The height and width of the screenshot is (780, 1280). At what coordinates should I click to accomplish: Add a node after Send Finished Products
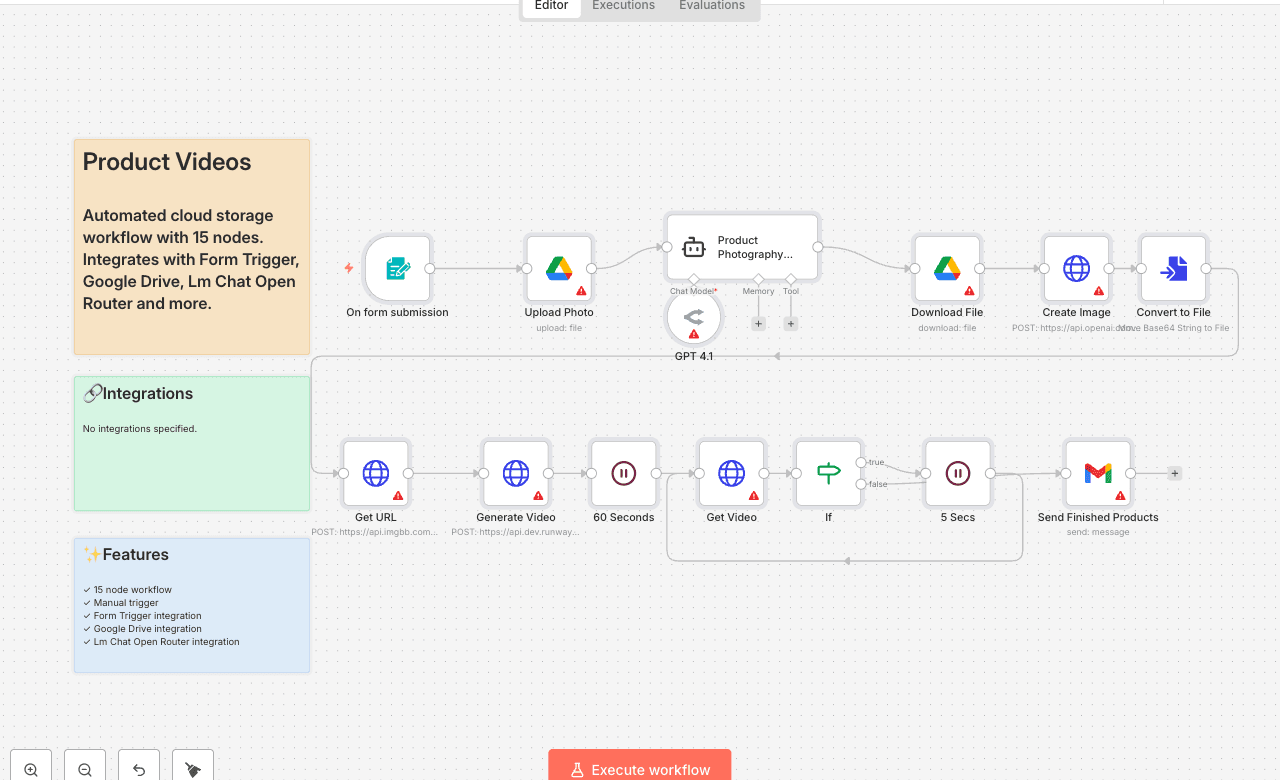click(1174, 473)
